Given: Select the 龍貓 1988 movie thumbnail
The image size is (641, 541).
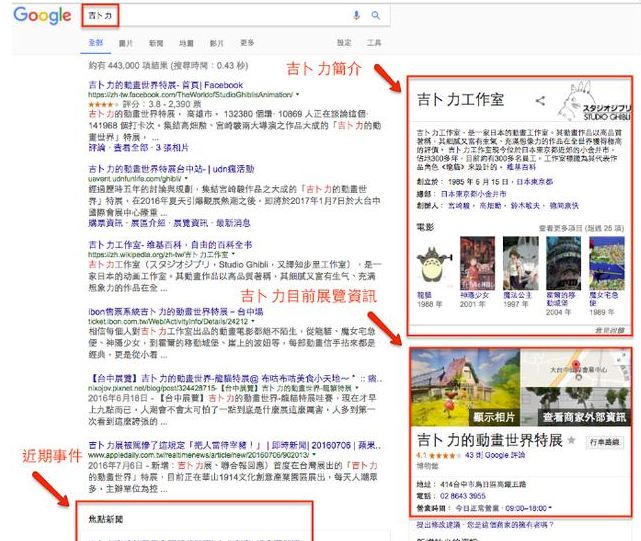Looking at the screenshot, I should pos(435,263).
